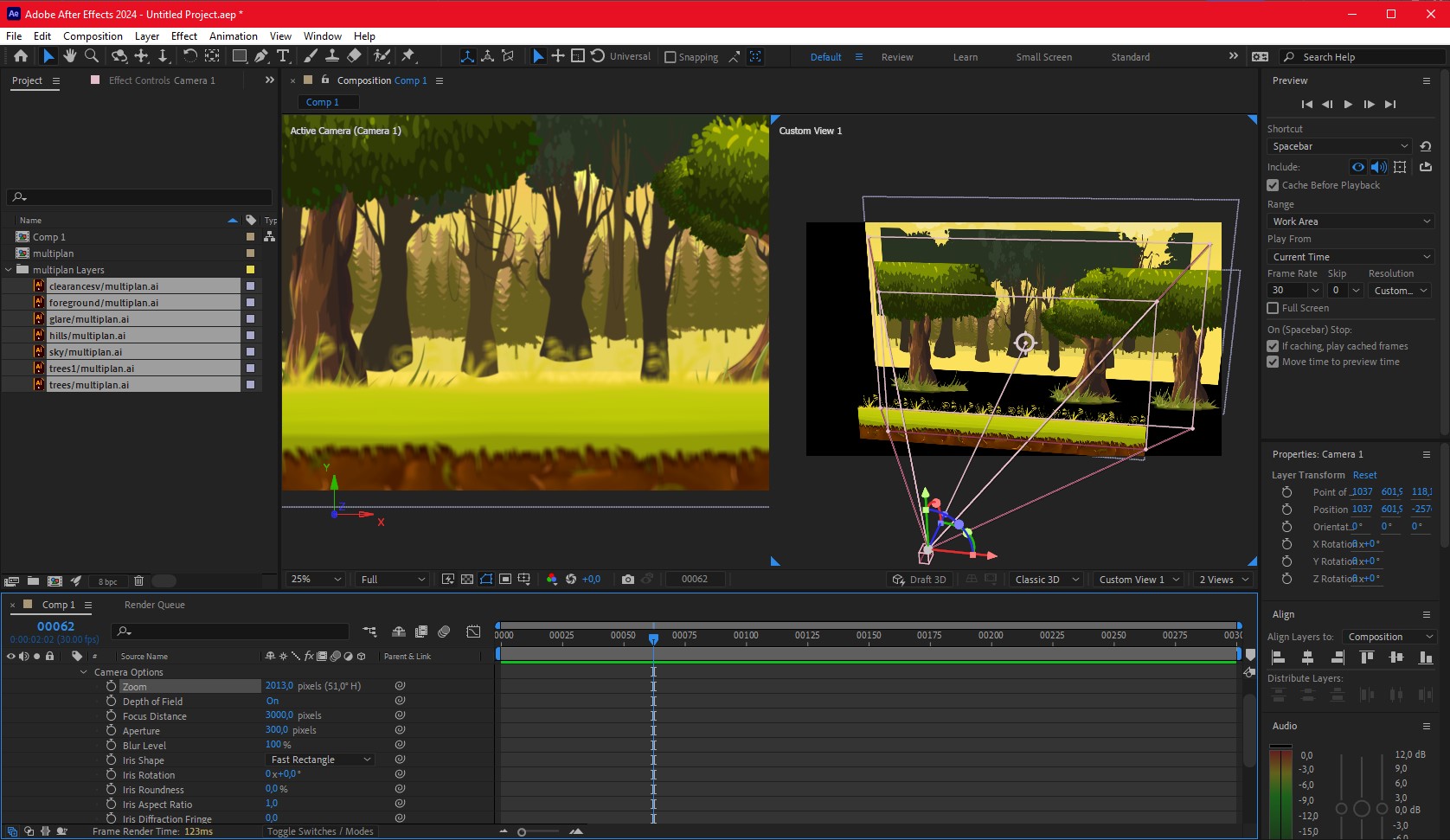Click Reset next to Layer Transform

tap(1364, 475)
